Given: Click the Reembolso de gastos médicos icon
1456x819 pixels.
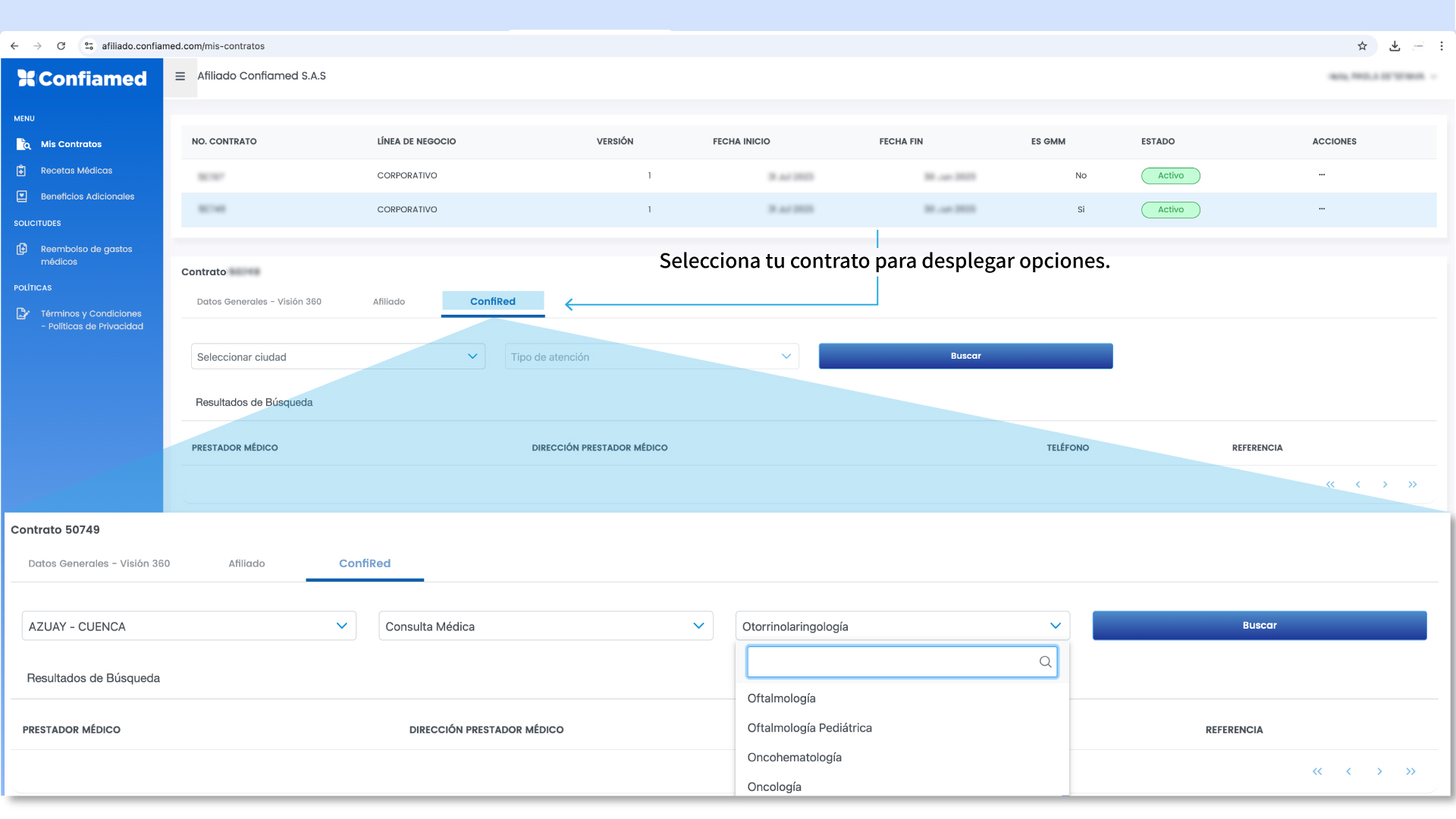Looking at the screenshot, I should coord(22,249).
